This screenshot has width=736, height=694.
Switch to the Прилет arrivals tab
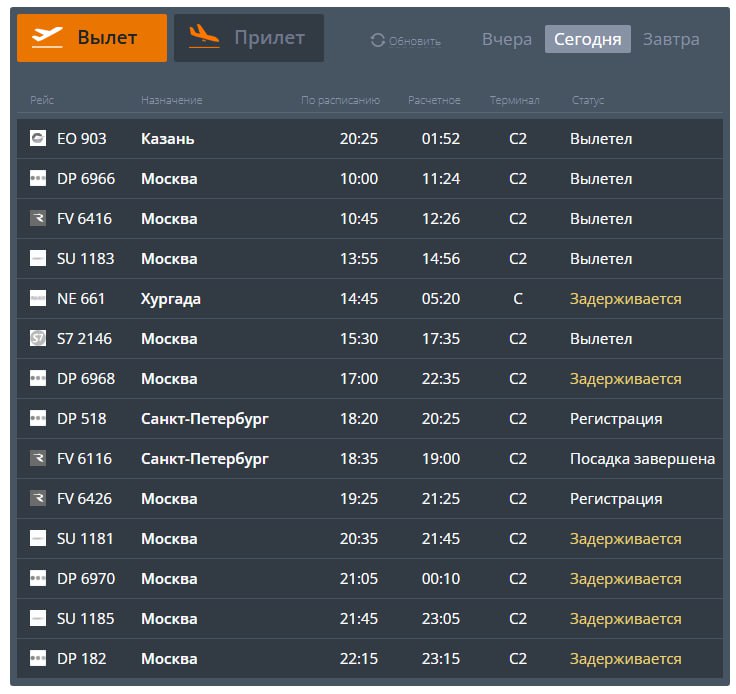(249, 38)
